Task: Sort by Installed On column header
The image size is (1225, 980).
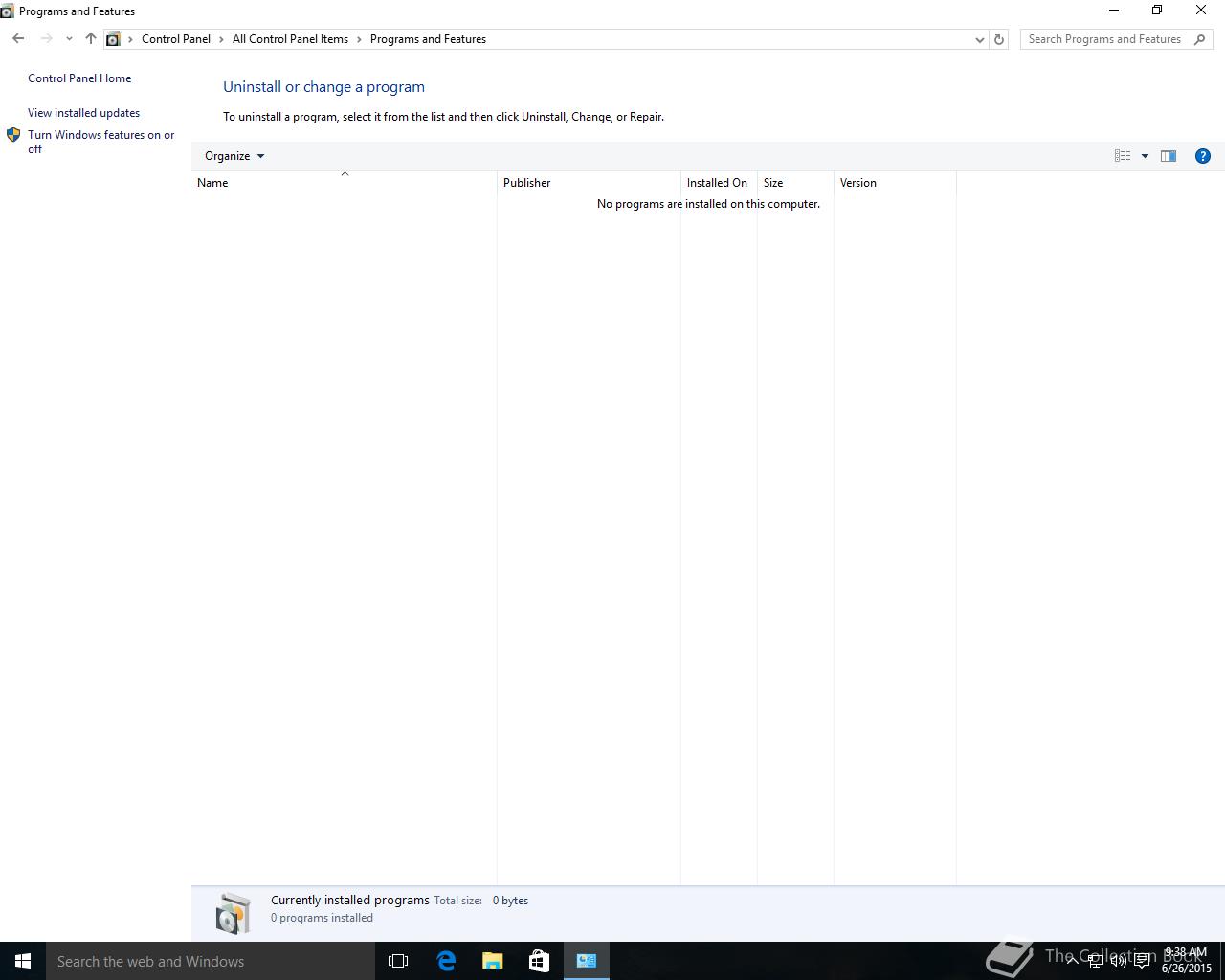Action: (719, 183)
